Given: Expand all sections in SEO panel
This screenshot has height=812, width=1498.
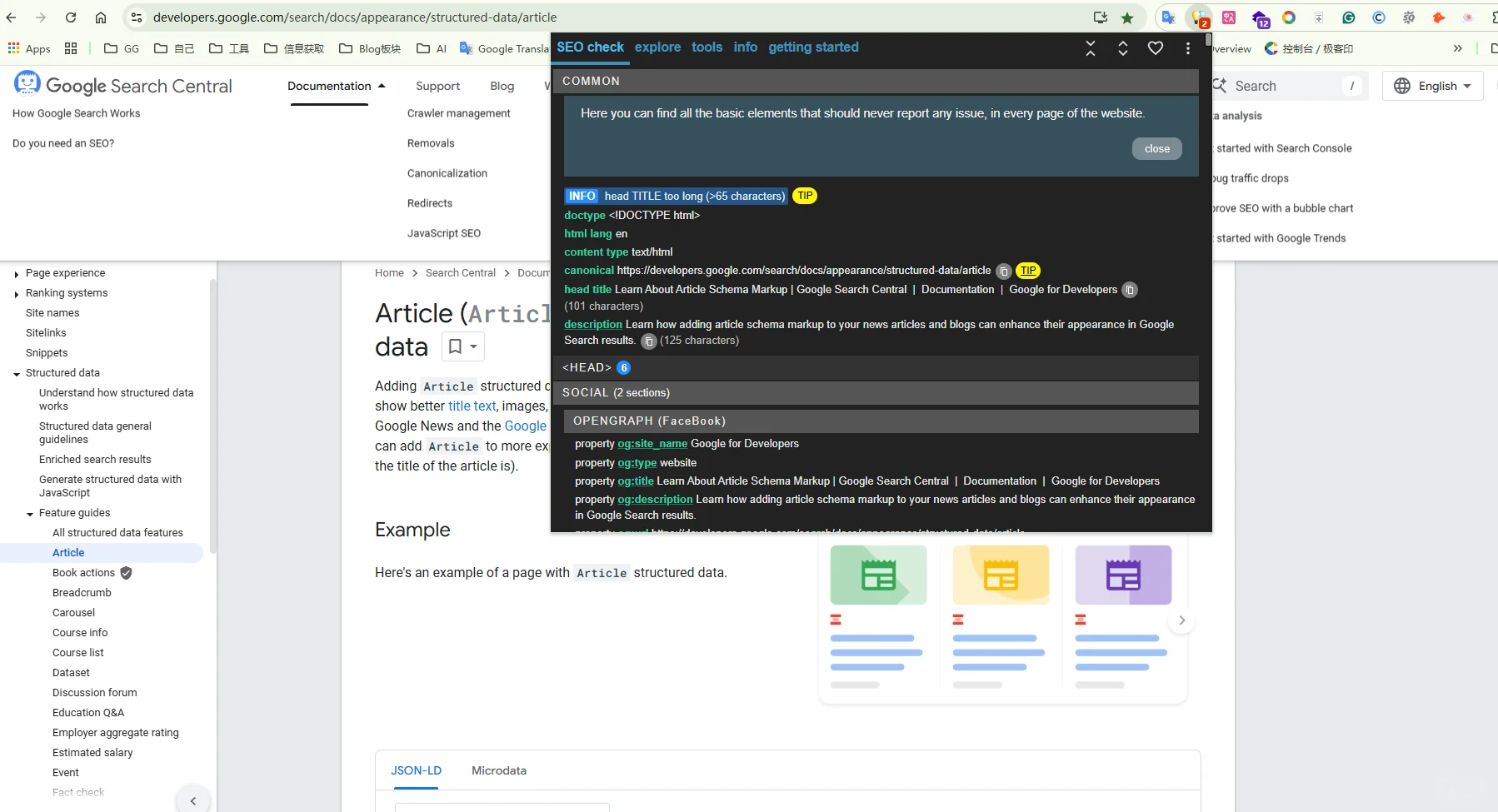Looking at the screenshot, I should [x=1123, y=48].
